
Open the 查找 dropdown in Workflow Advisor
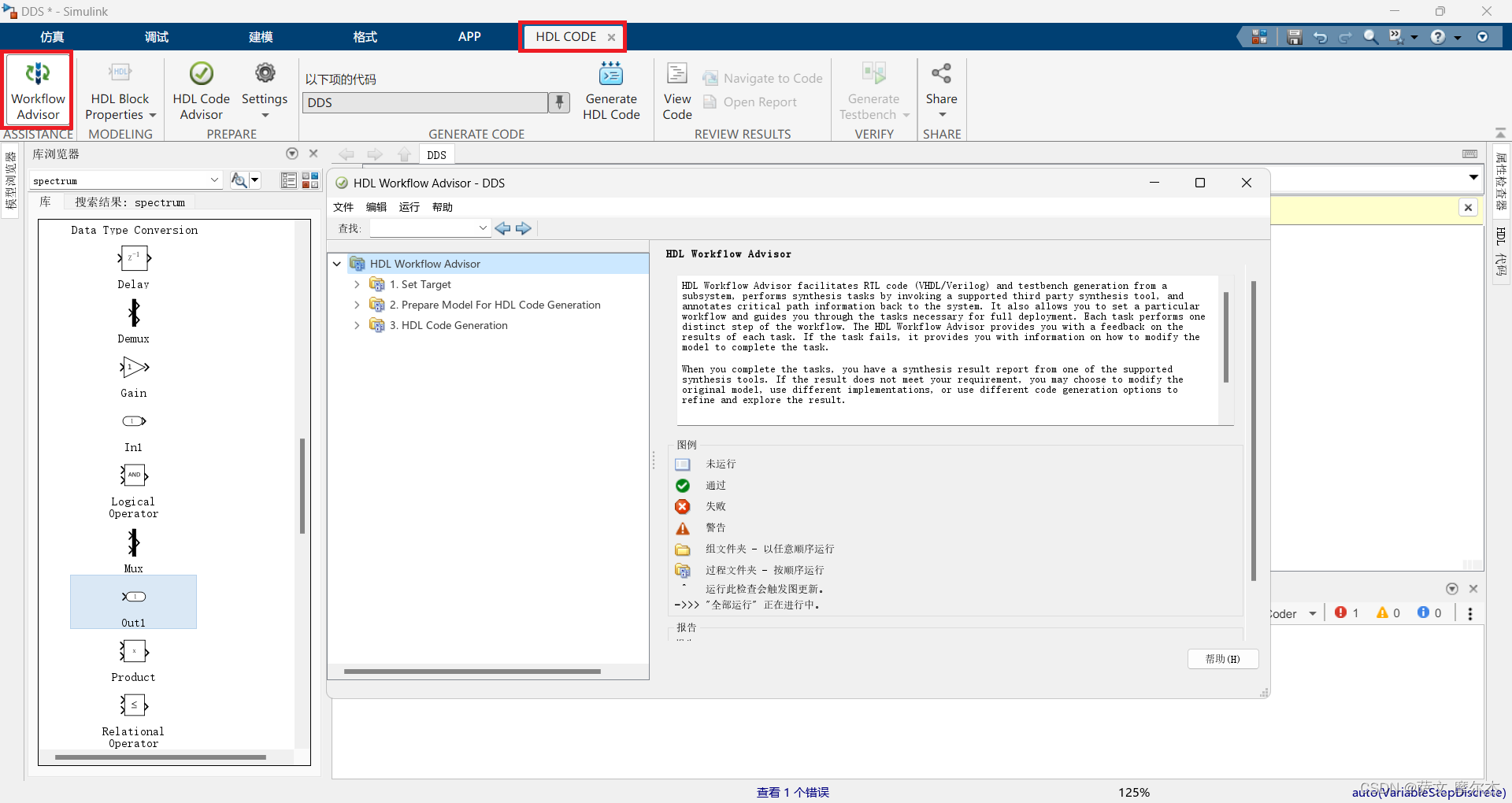483,228
